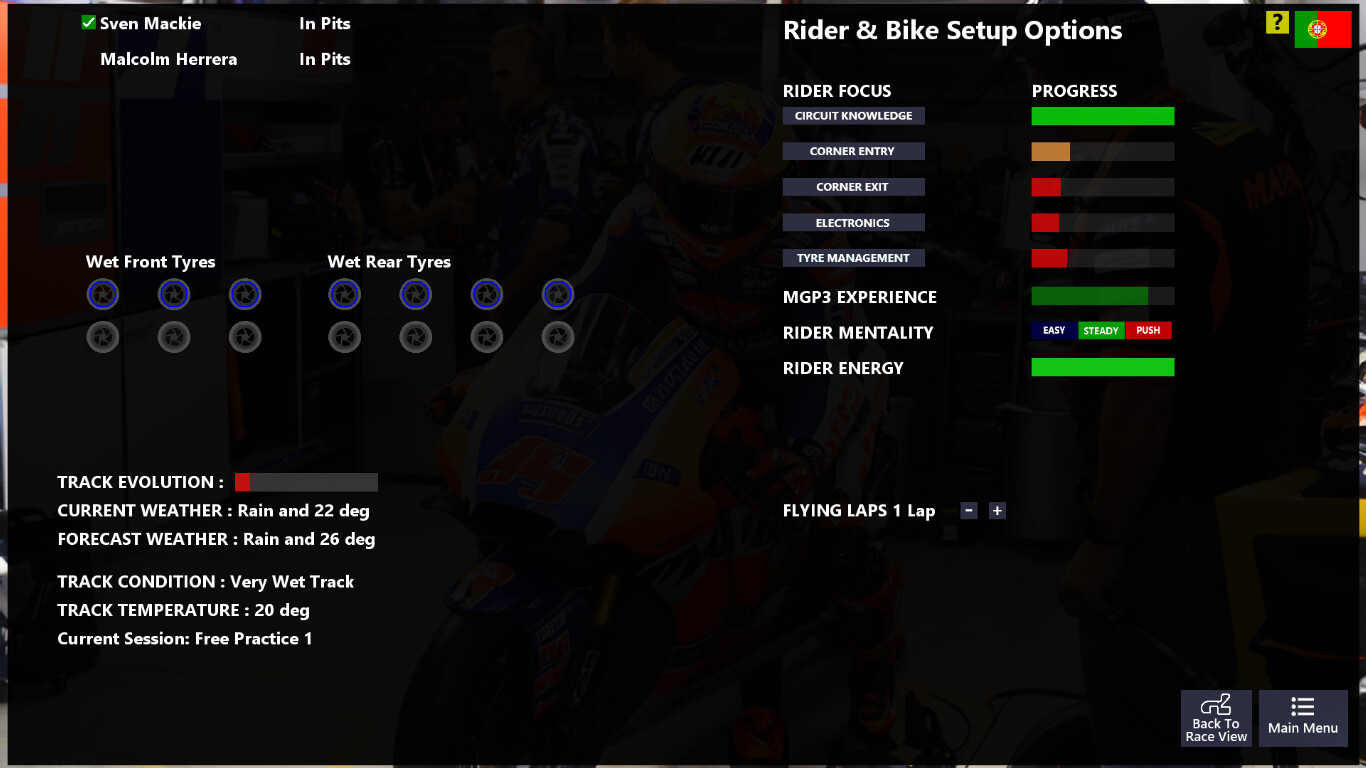The height and width of the screenshot is (768, 1366).
Task: Select the first blue wet rear tyre
Action: coord(345,294)
